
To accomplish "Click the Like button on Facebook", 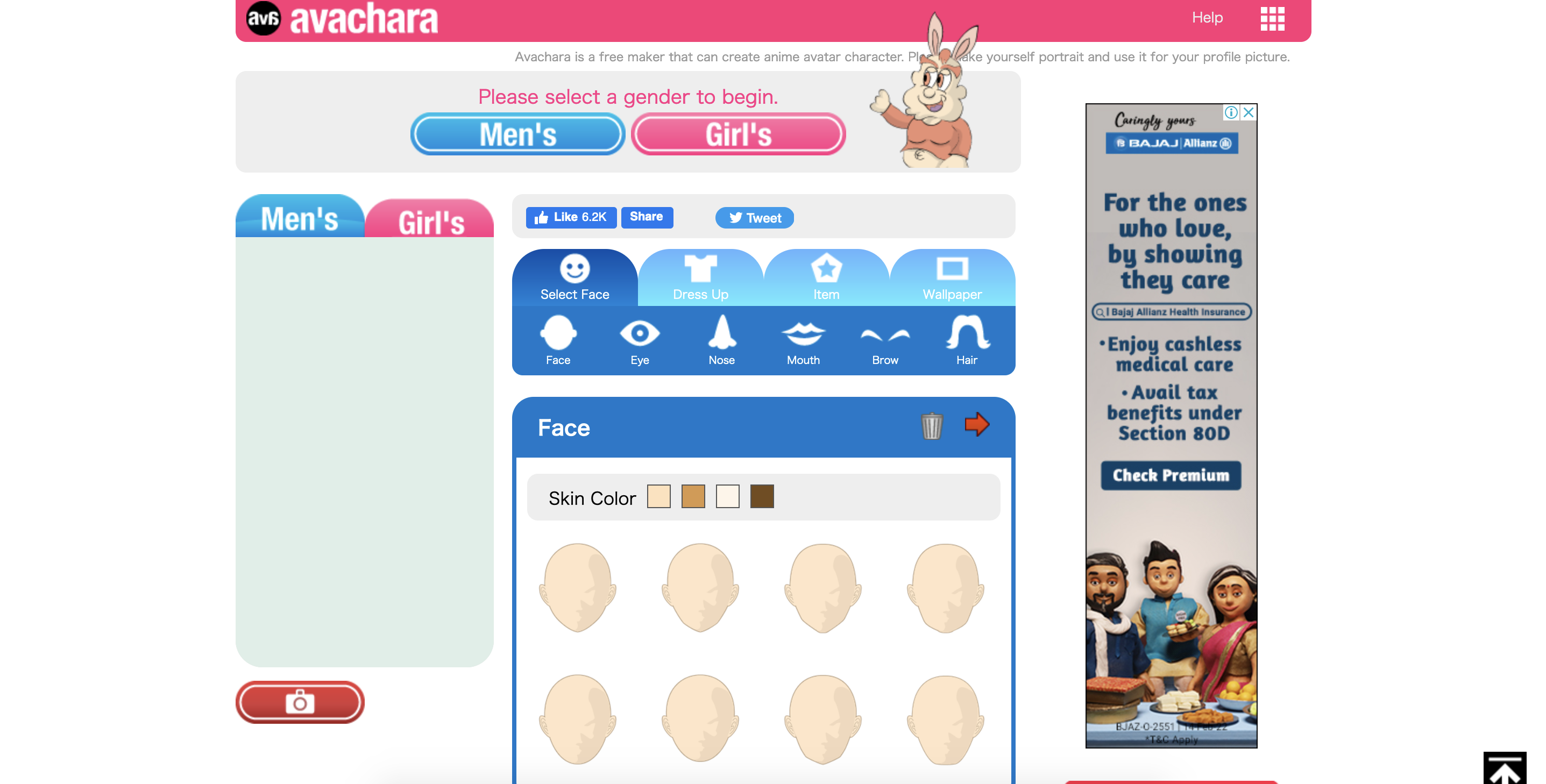I will tap(572, 217).
